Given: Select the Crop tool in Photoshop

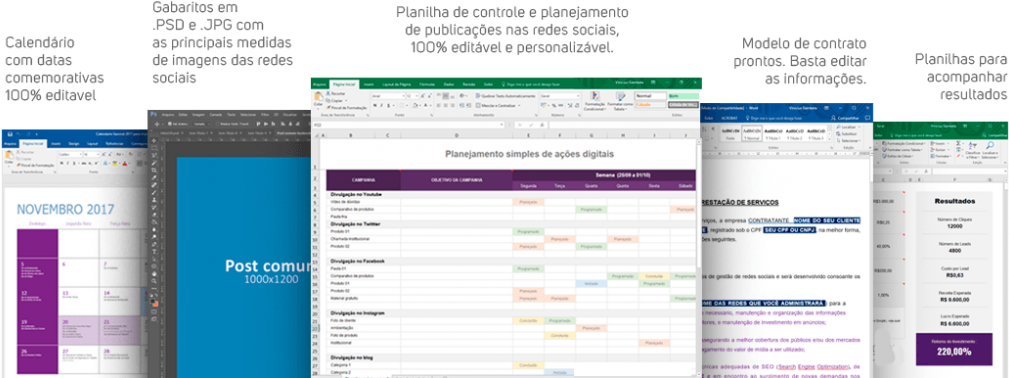Looking at the screenshot, I should [154, 170].
